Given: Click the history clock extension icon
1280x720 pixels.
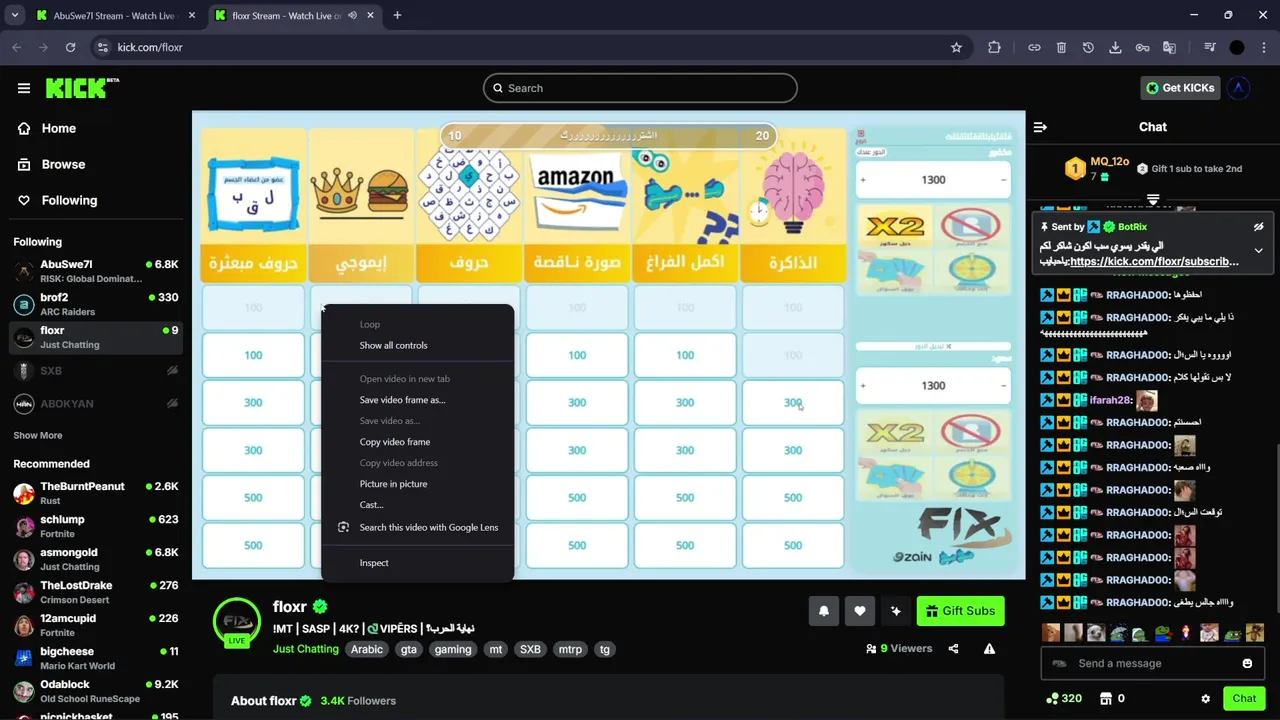Looking at the screenshot, I should click(x=1088, y=47).
